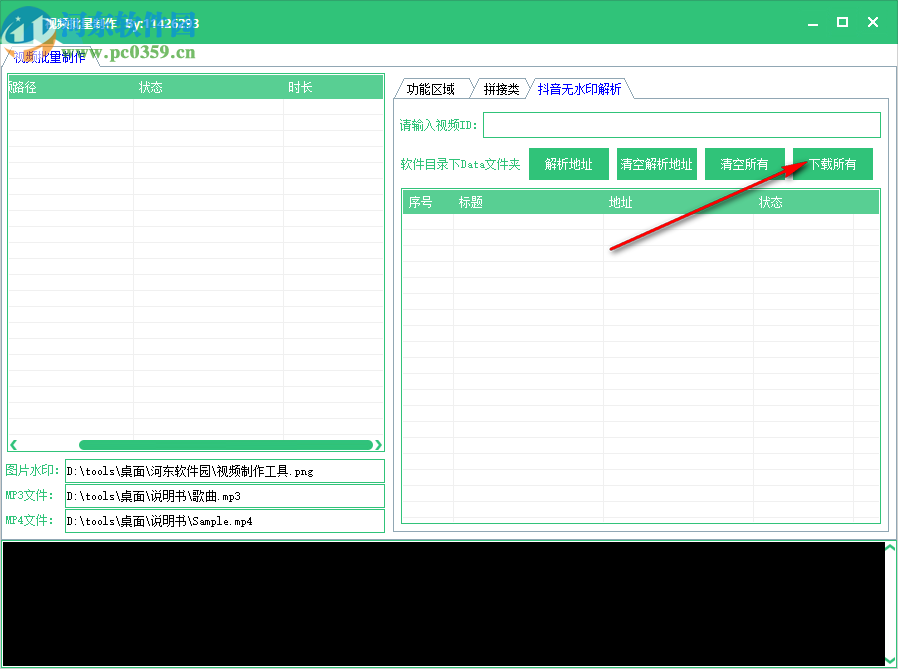Click the 状态 column header in file list
The height and width of the screenshot is (669, 898).
coord(208,87)
